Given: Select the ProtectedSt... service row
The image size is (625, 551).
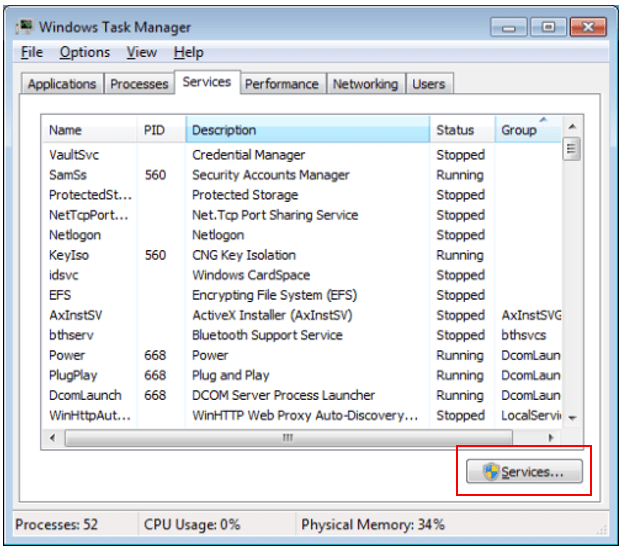Looking at the screenshot, I should pos(302,195).
